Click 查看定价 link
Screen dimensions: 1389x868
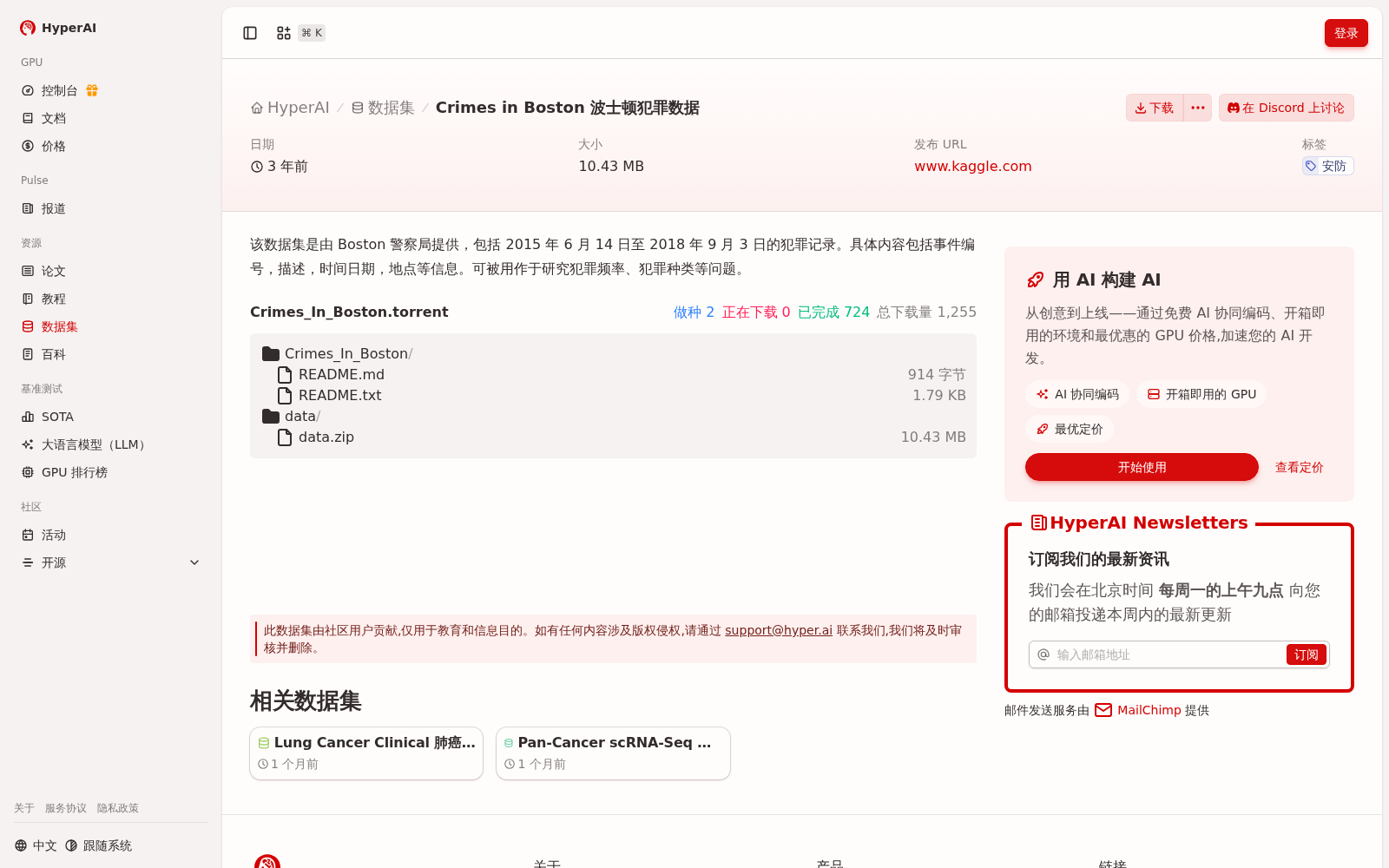click(1299, 467)
